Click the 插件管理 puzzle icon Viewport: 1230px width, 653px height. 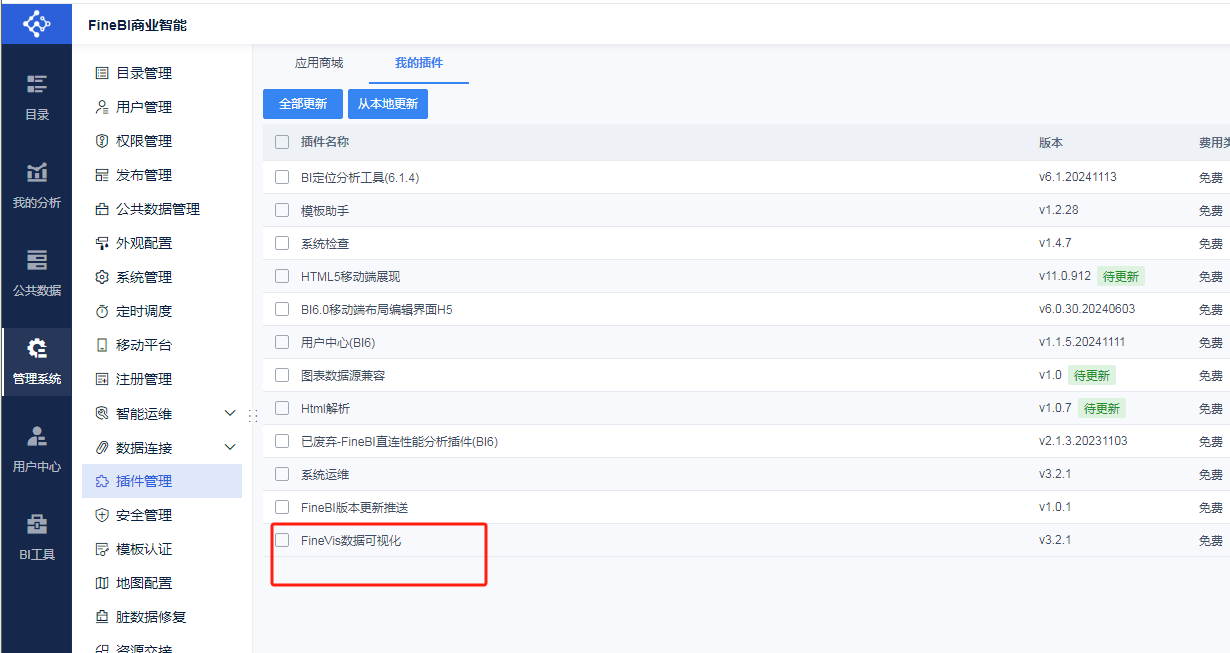[101, 481]
